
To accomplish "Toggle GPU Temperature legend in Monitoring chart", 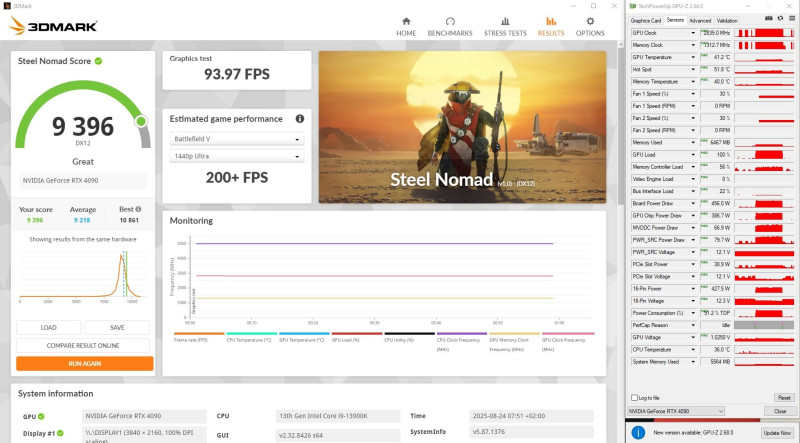I will point(304,337).
